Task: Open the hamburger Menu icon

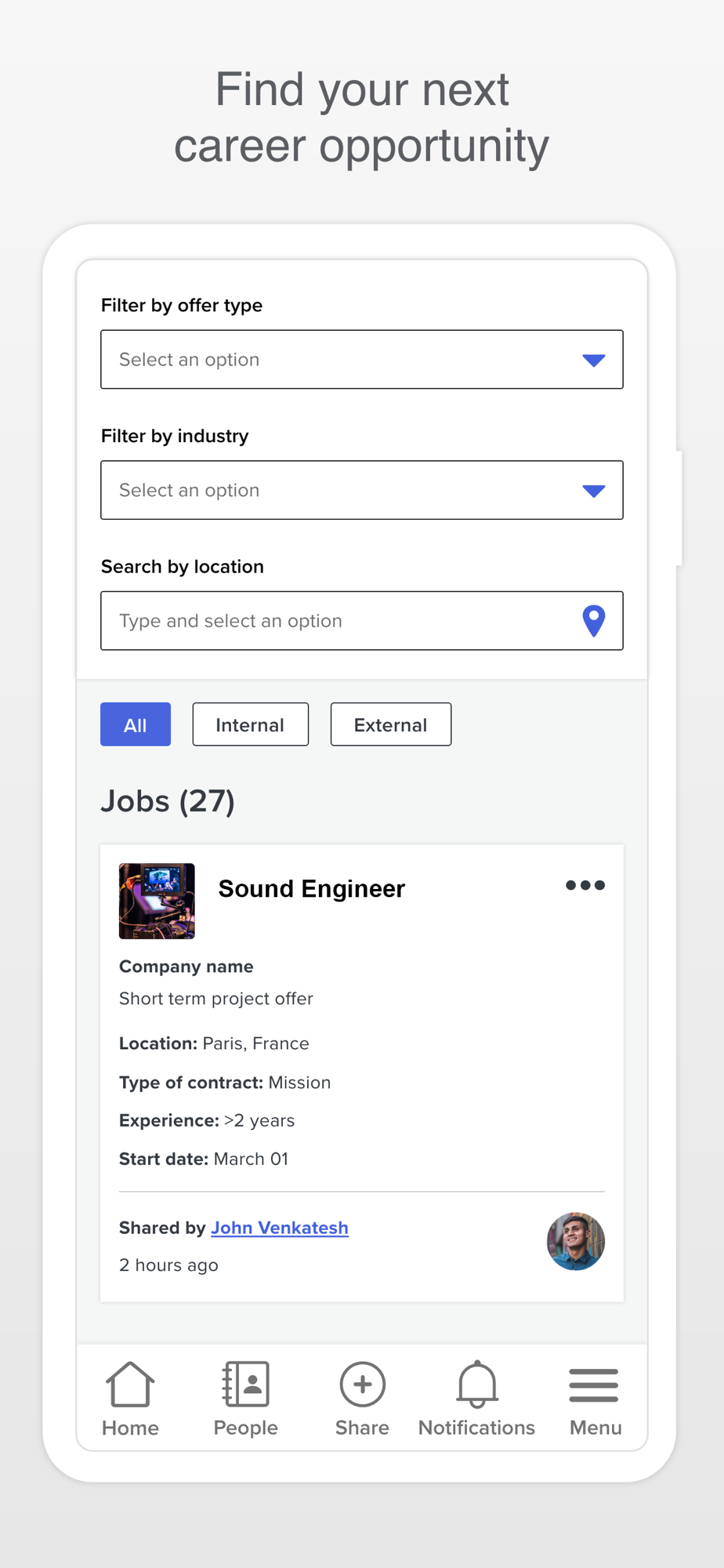Action: coord(594,1385)
